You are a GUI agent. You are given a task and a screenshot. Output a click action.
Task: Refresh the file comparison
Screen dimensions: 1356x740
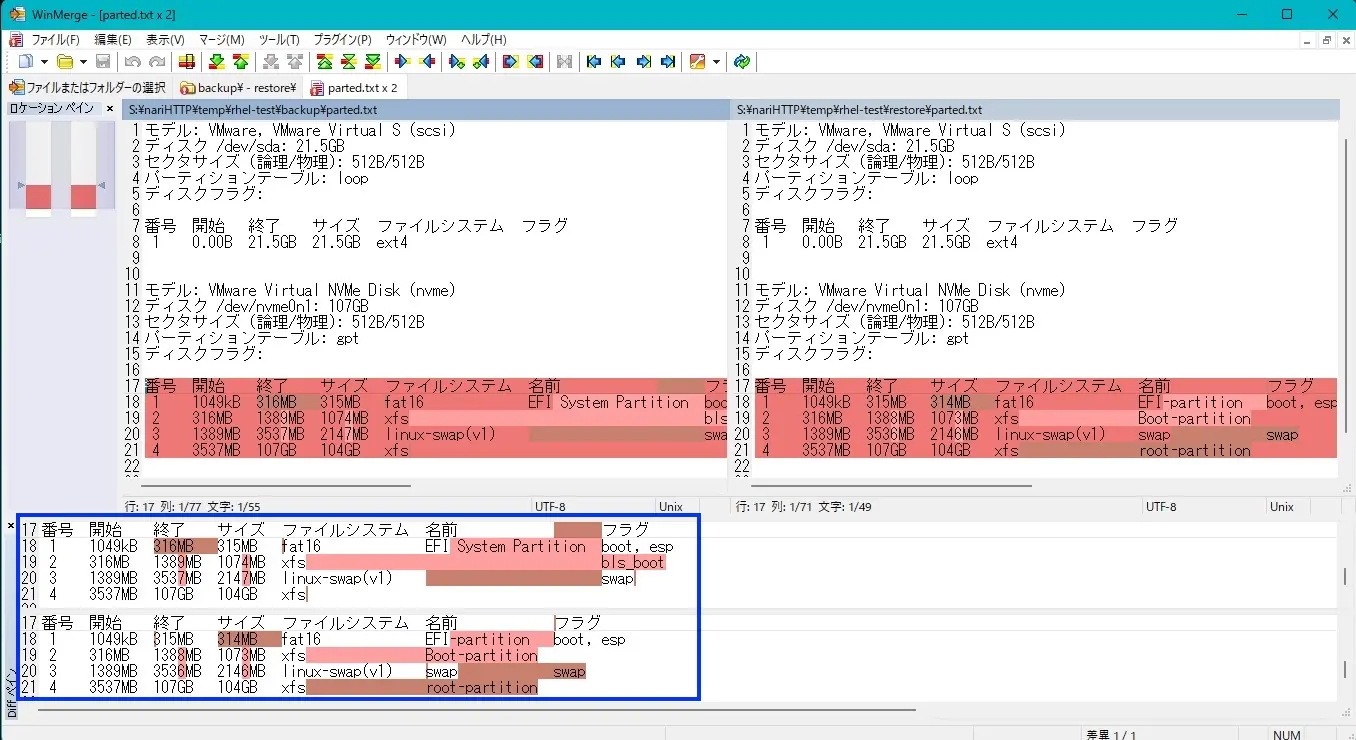[742, 62]
